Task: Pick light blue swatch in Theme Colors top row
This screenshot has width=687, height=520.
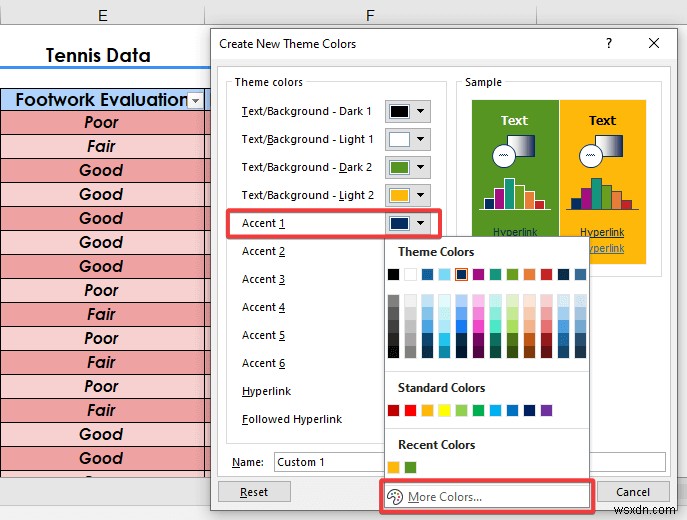Action: (x=444, y=275)
